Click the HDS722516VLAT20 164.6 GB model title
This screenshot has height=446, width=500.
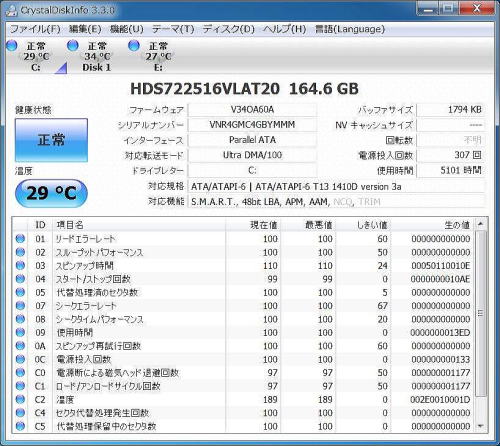click(x=244, y=89)
